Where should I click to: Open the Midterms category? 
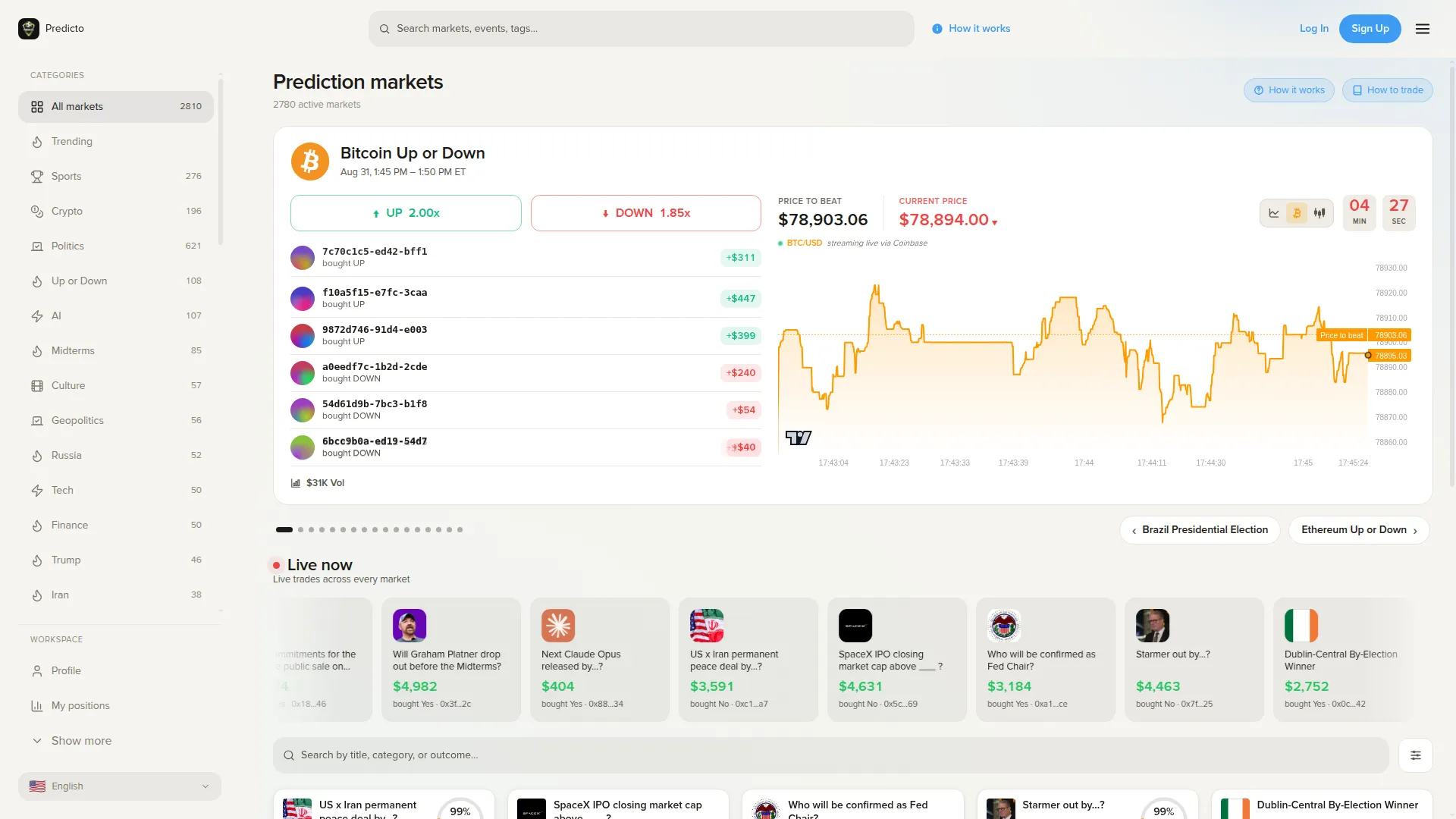point(116,351)
